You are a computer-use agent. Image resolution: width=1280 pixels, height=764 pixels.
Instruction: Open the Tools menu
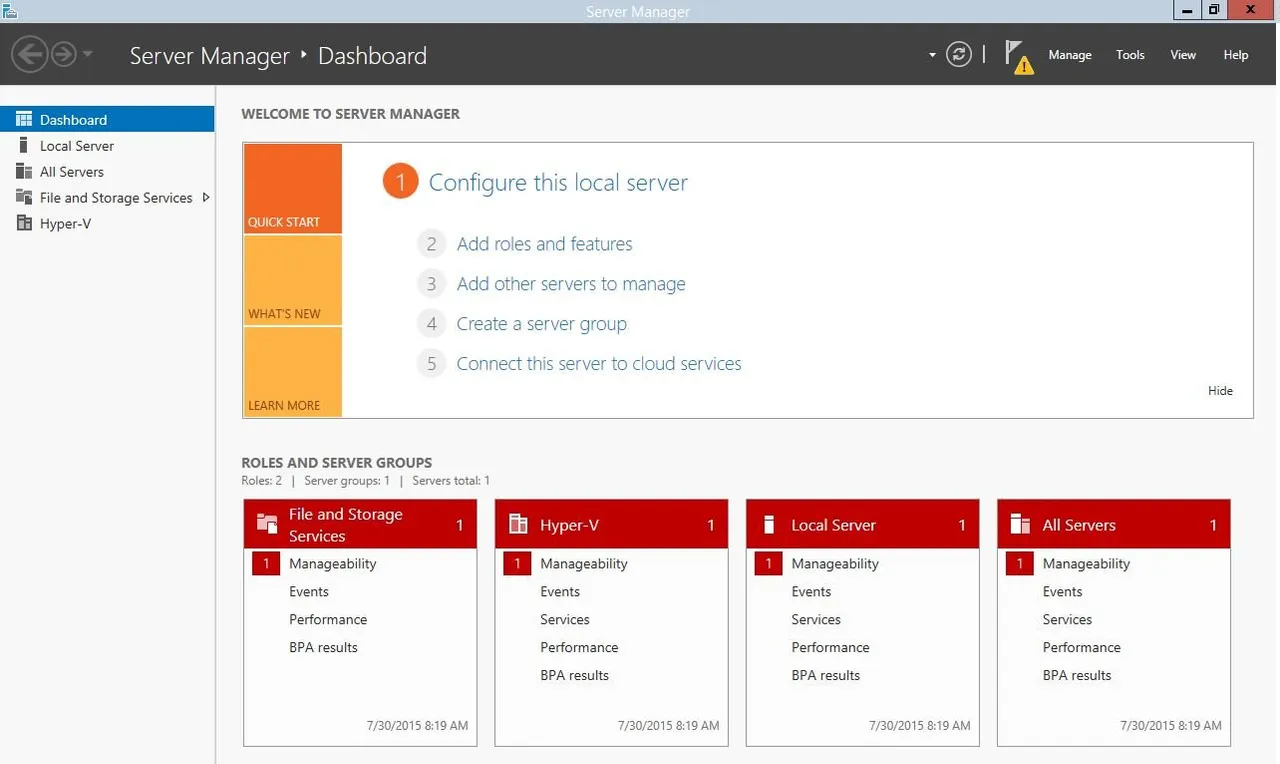point(1130,55)
